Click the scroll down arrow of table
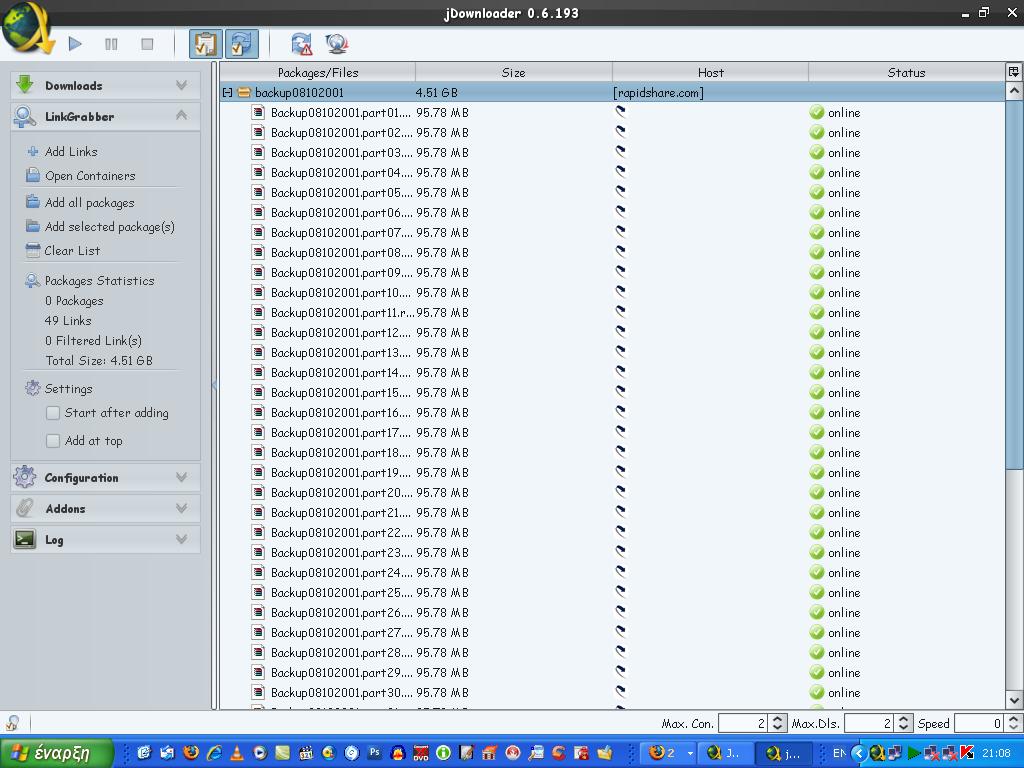Image resolution: width=1024 pixels, height=768 pixels. (1014, 700)
